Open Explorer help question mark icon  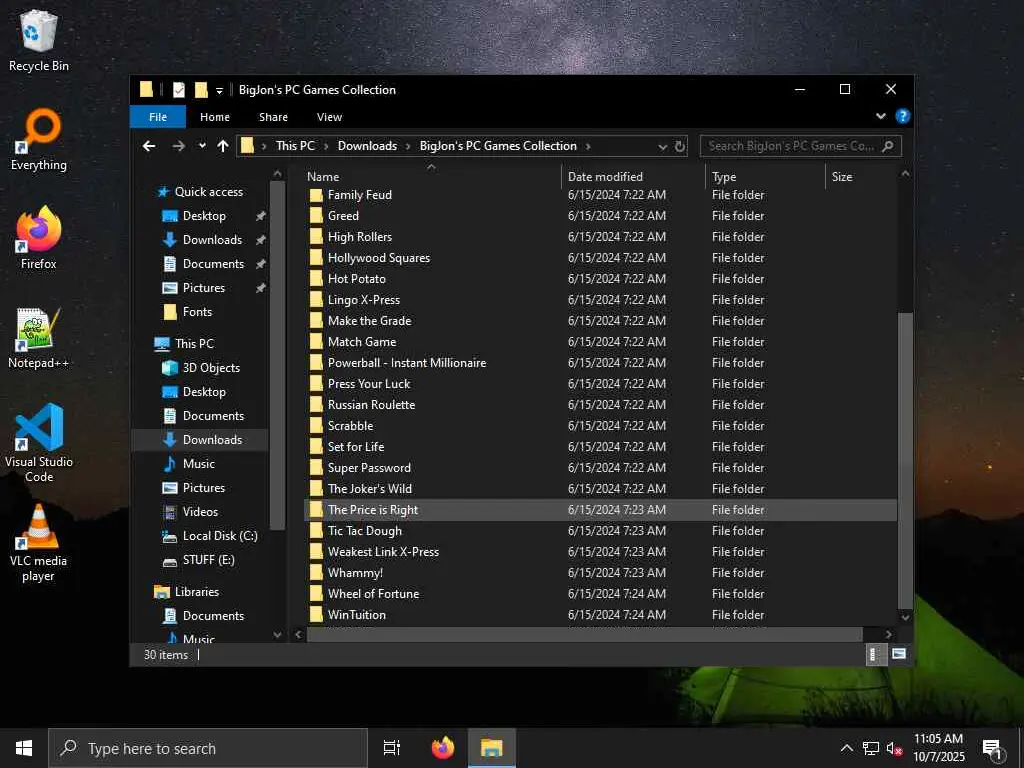coord(903,116)
